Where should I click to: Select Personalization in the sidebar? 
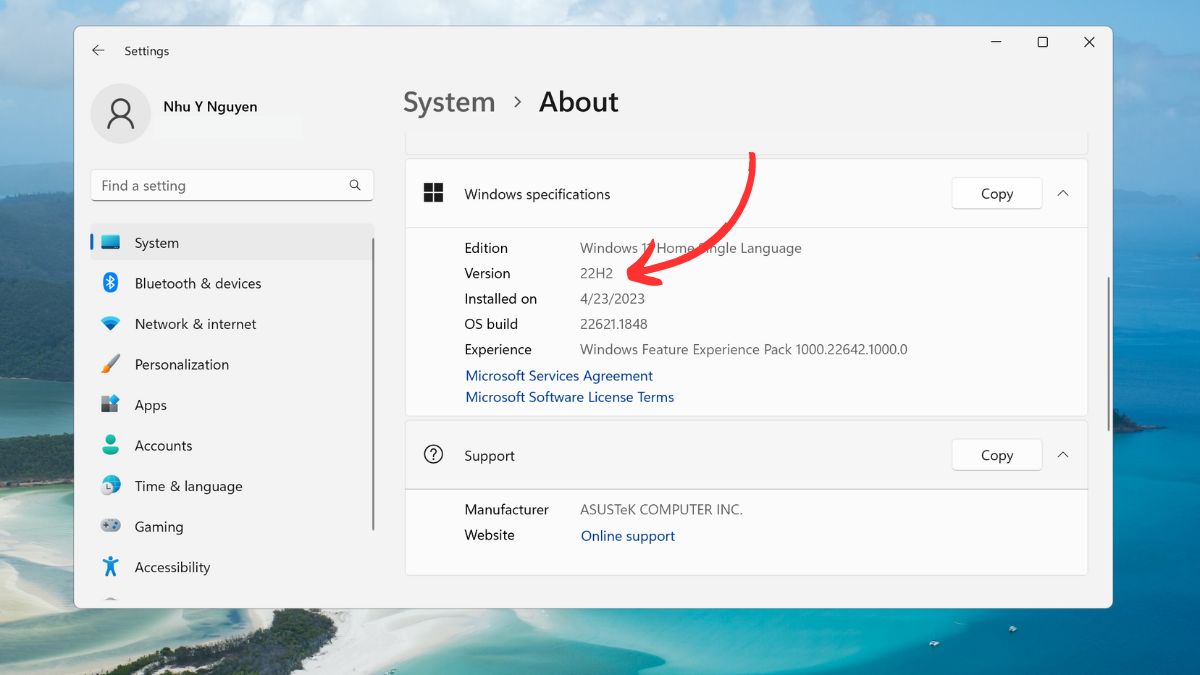(x=232, y=364)
